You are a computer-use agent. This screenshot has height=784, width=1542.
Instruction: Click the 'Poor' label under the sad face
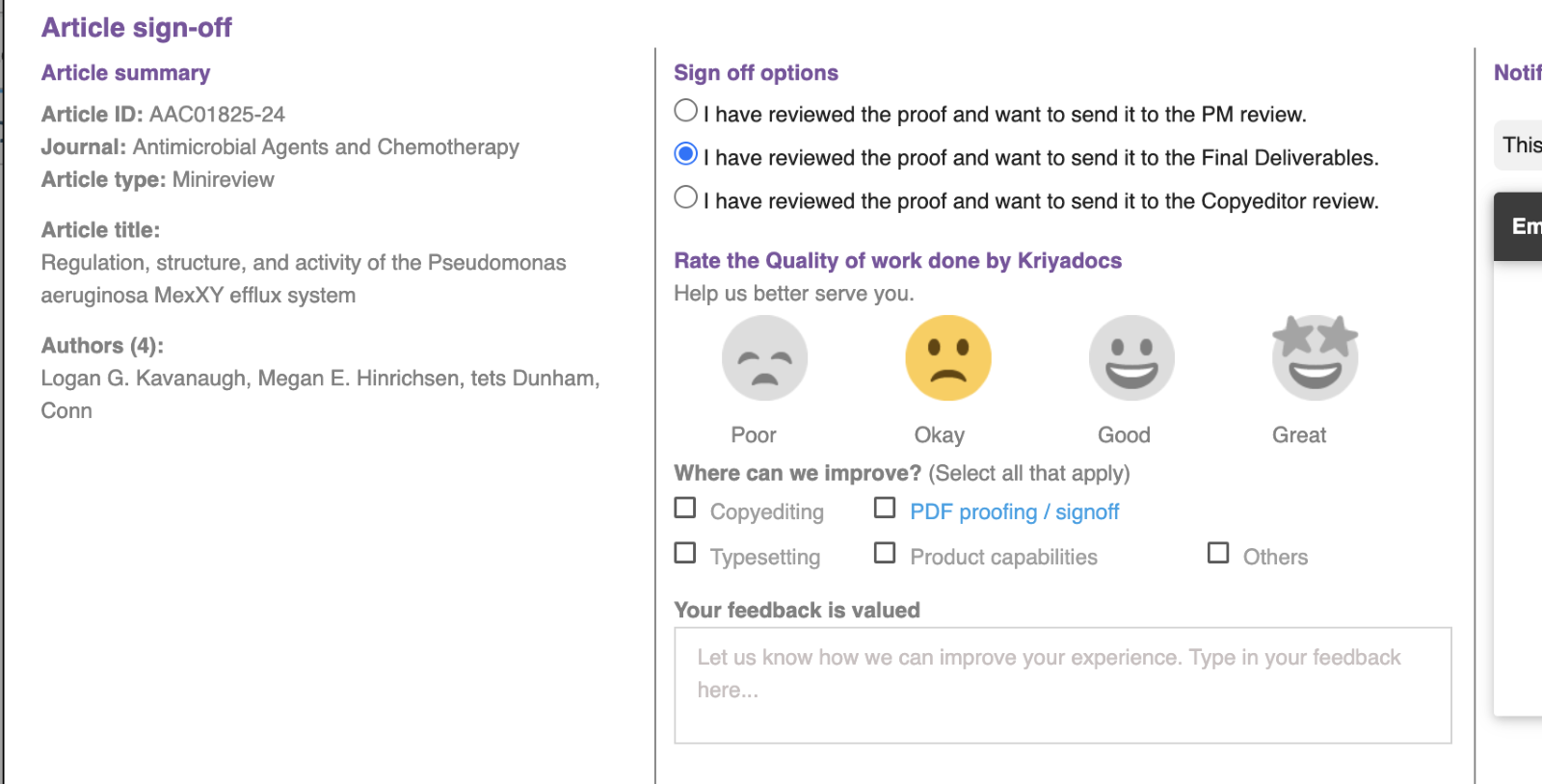tap(753, 435)
